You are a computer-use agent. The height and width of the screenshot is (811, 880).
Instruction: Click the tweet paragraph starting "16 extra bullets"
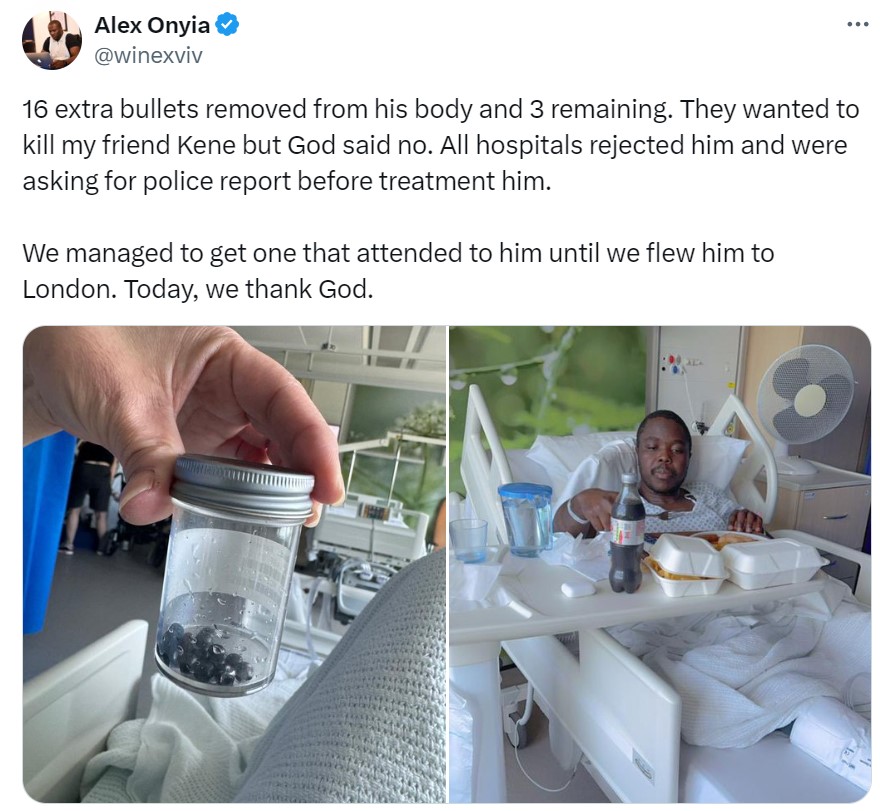pyautogui.click(x=440, y=145)
